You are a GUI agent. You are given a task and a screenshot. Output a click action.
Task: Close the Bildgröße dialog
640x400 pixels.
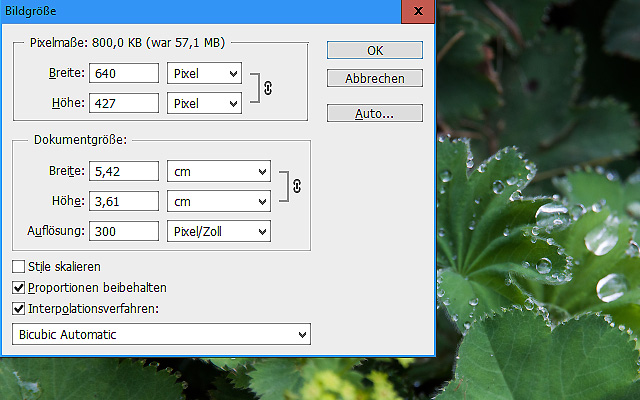[x=418, y=11]
